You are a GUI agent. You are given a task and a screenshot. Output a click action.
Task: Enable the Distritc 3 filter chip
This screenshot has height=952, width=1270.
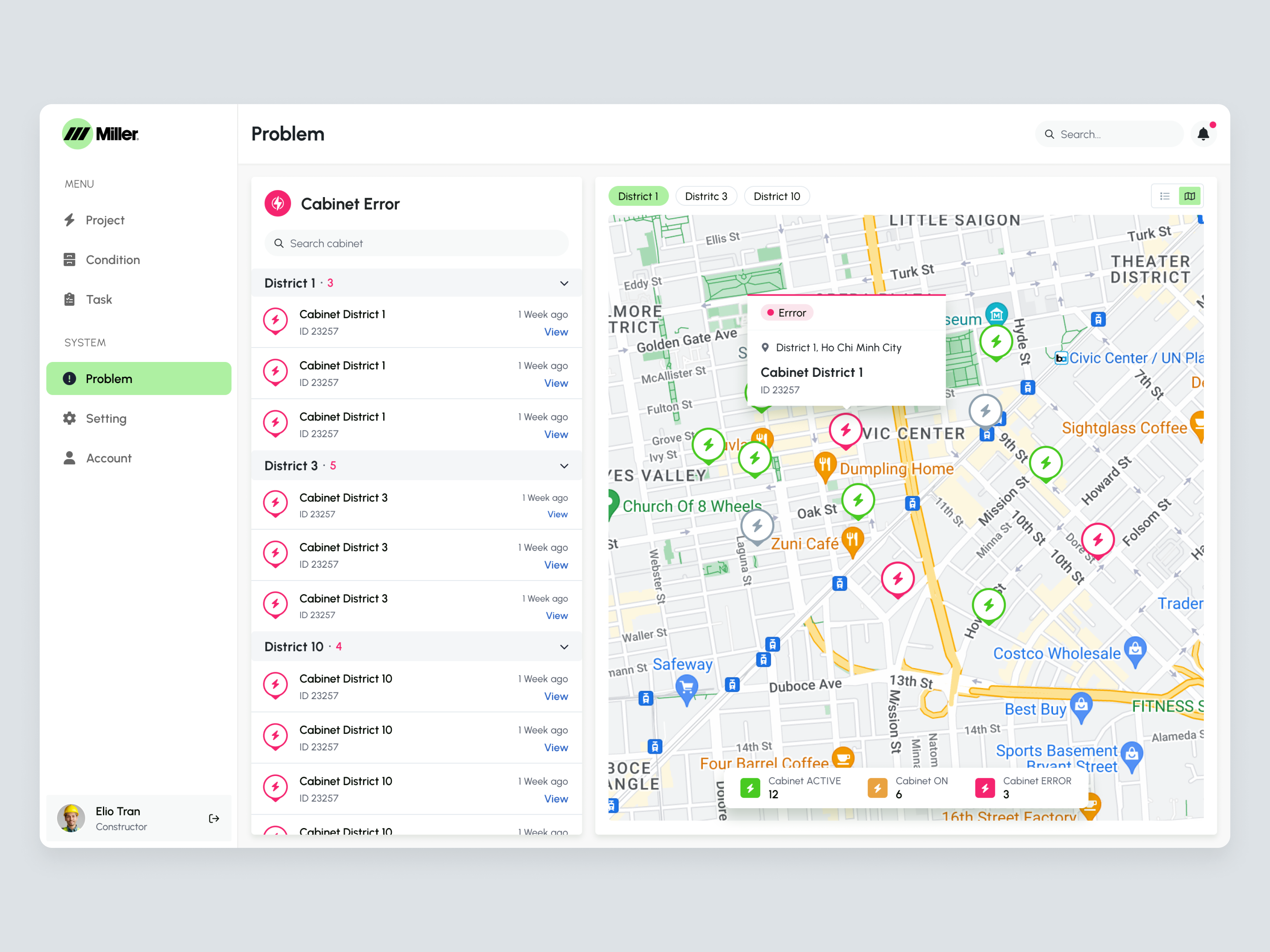tap(706, 196)
